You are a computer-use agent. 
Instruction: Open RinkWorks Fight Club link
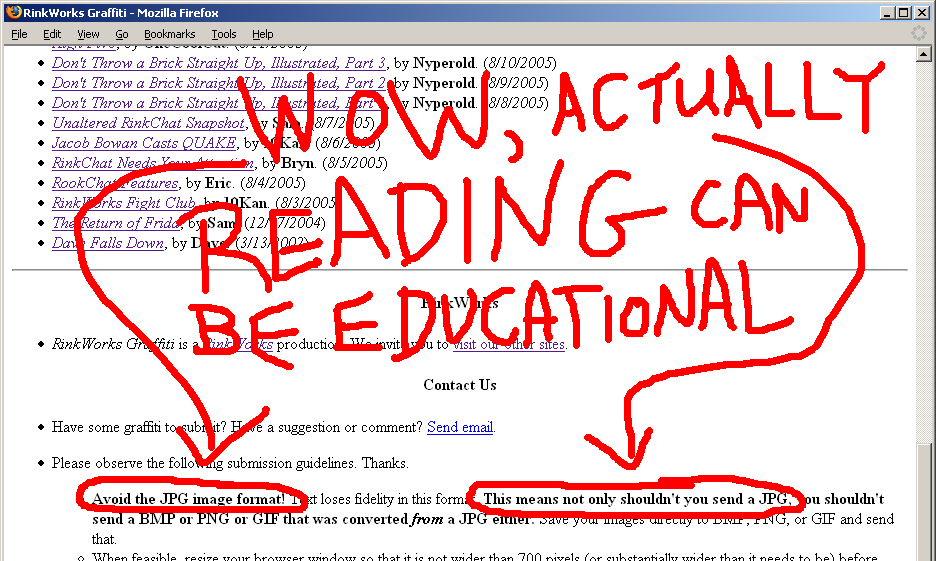[x=124, y=202]
